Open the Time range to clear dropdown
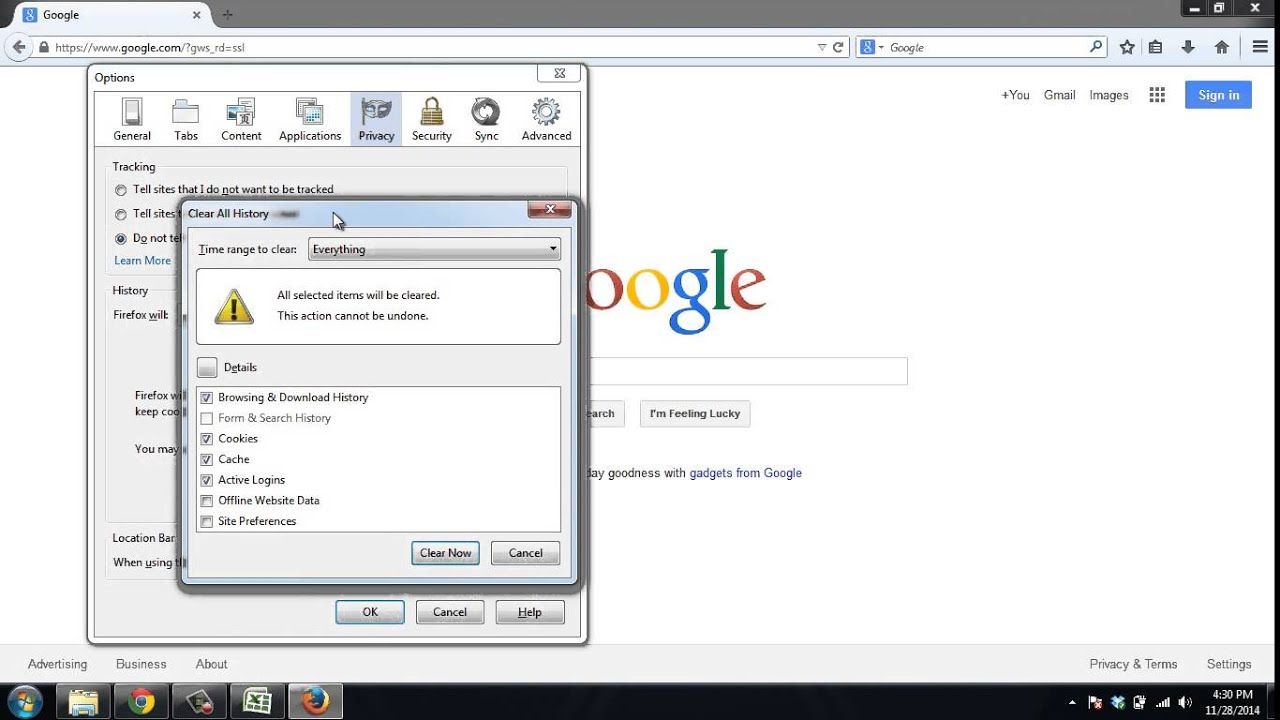 (x=434, y=249)
